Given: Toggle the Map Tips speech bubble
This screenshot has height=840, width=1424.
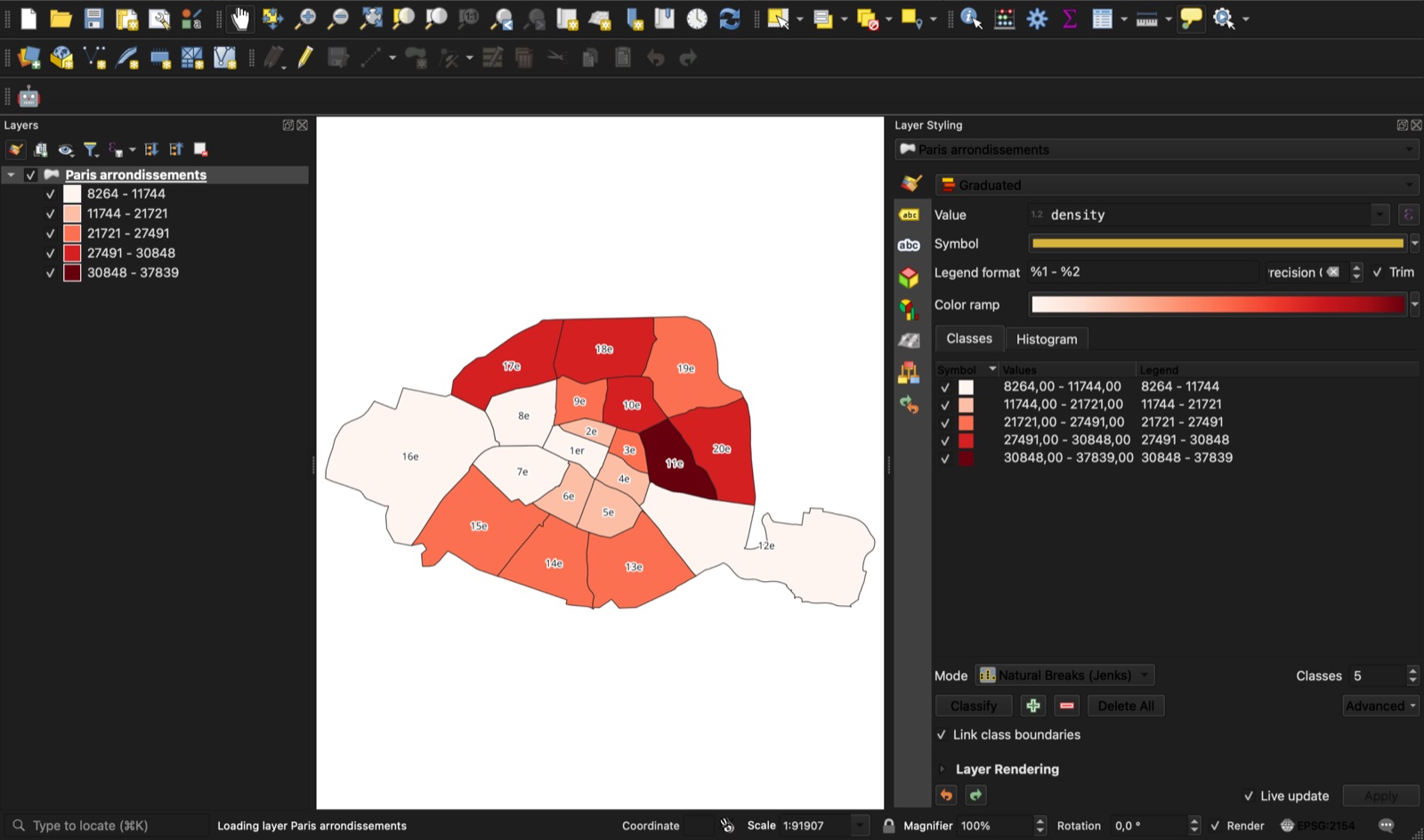Looking at the screenshot, I should point(1191,19).
